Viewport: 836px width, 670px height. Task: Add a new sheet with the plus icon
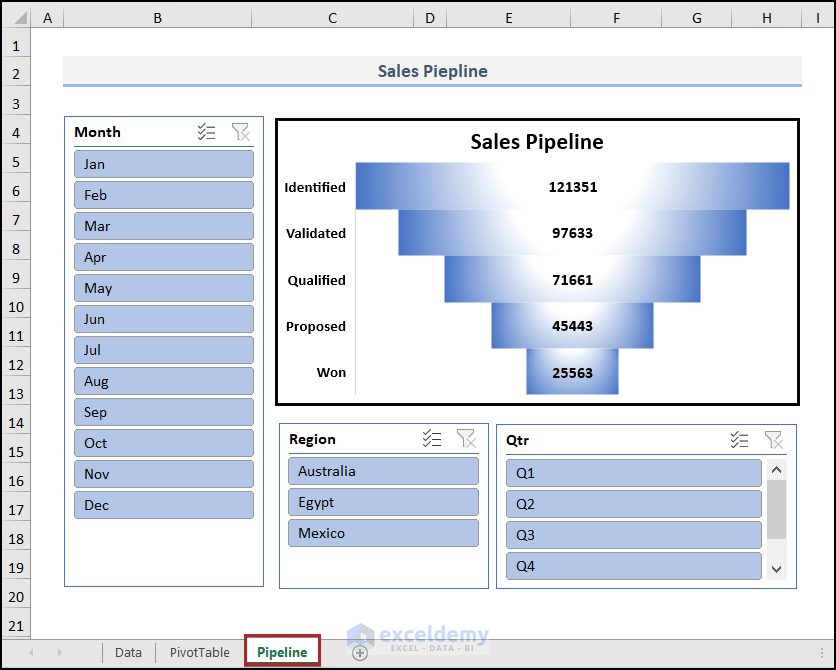click(x=360, y=652)
